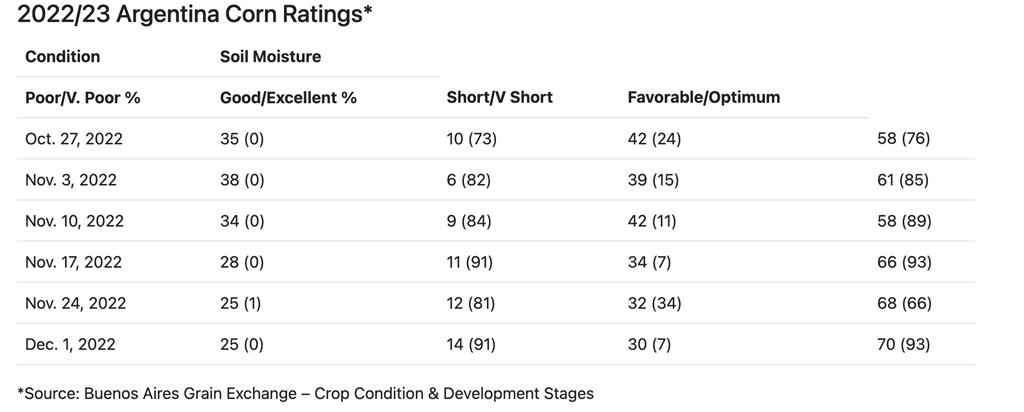Click the "Good/Excellent %" subheader

tap(288, 97)
